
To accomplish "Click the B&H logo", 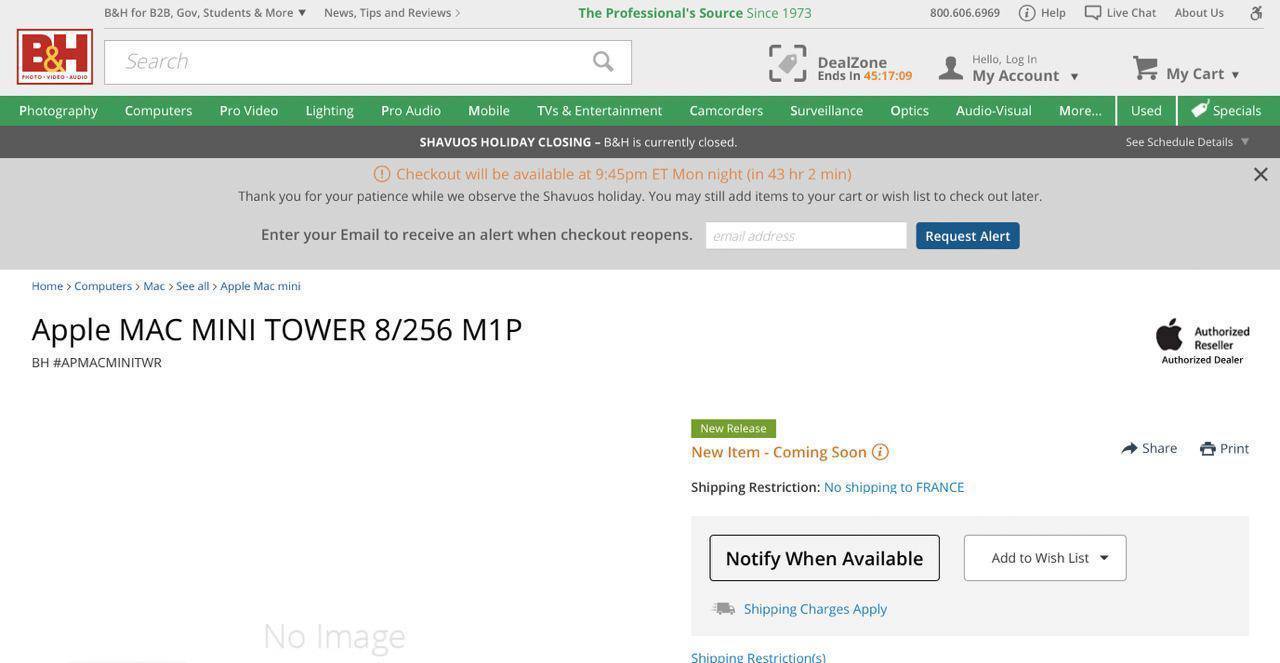I will [x=55, y=57].
